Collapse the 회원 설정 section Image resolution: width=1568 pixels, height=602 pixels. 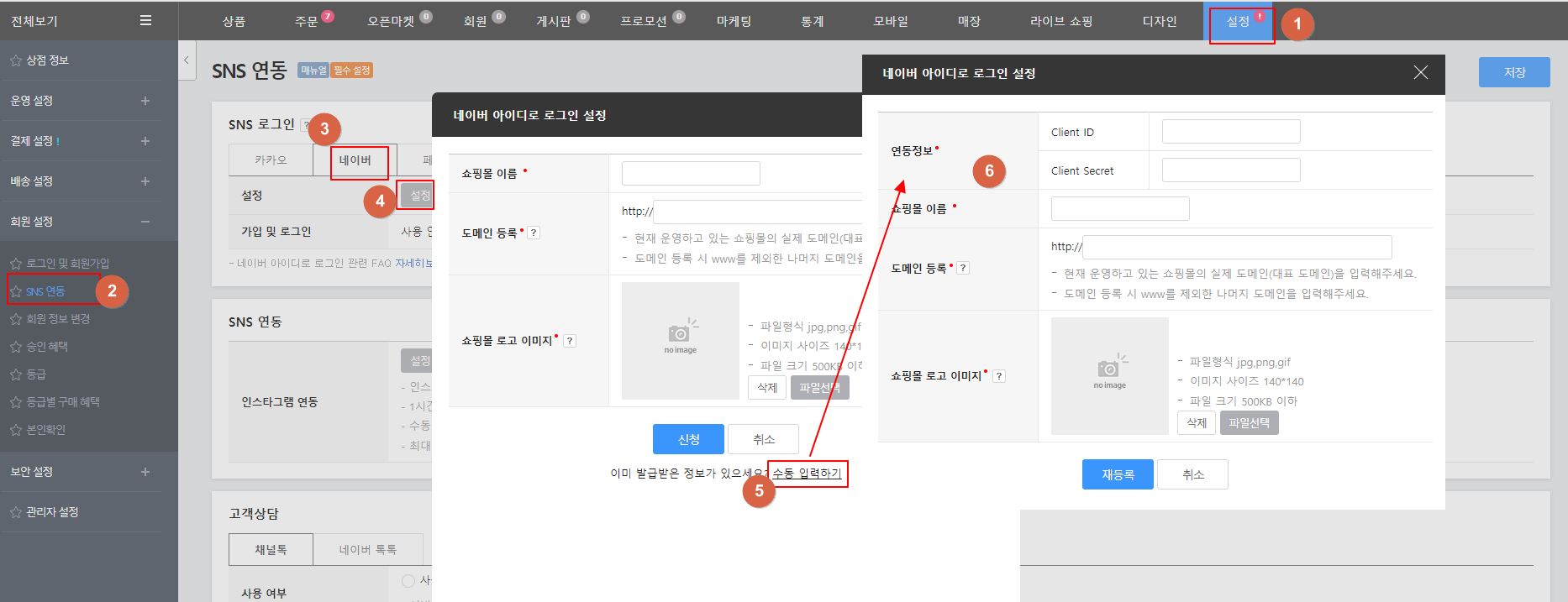point(145,222)
